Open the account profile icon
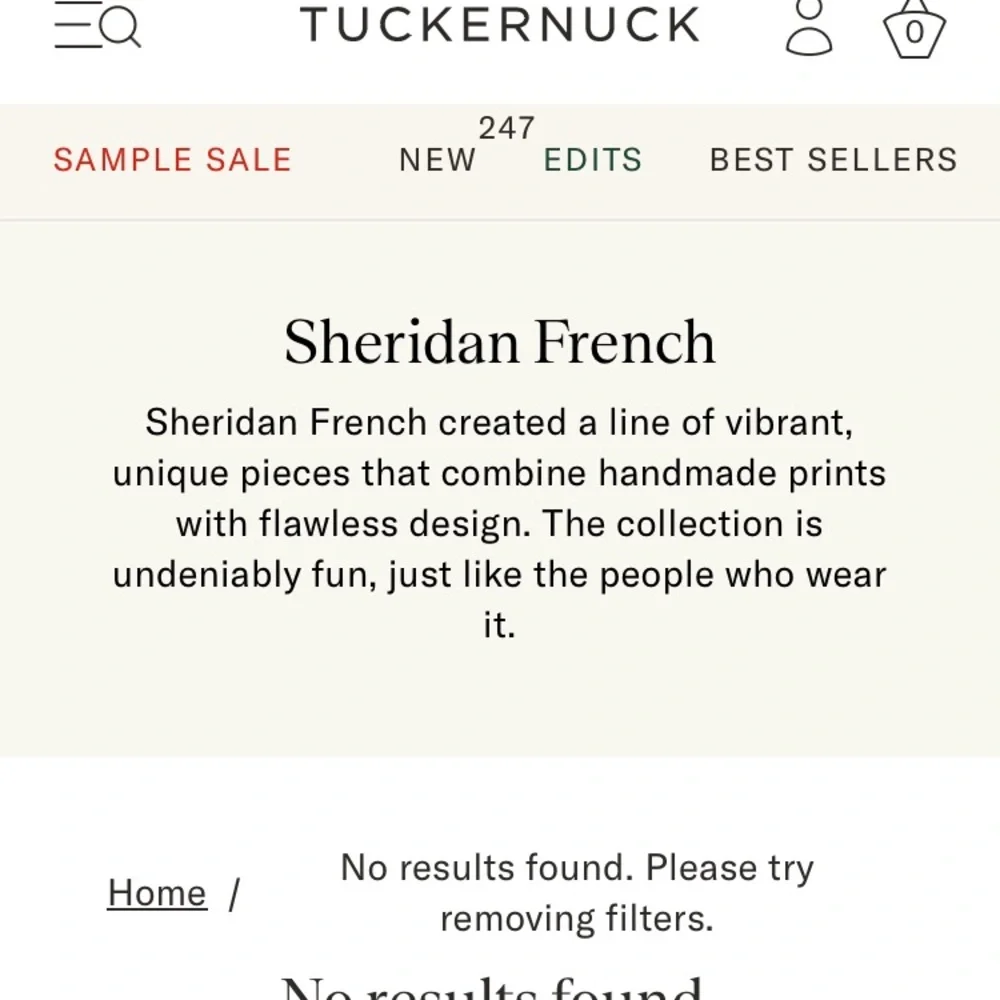This screenshot has height=1000, width=1000. (809, 27)
